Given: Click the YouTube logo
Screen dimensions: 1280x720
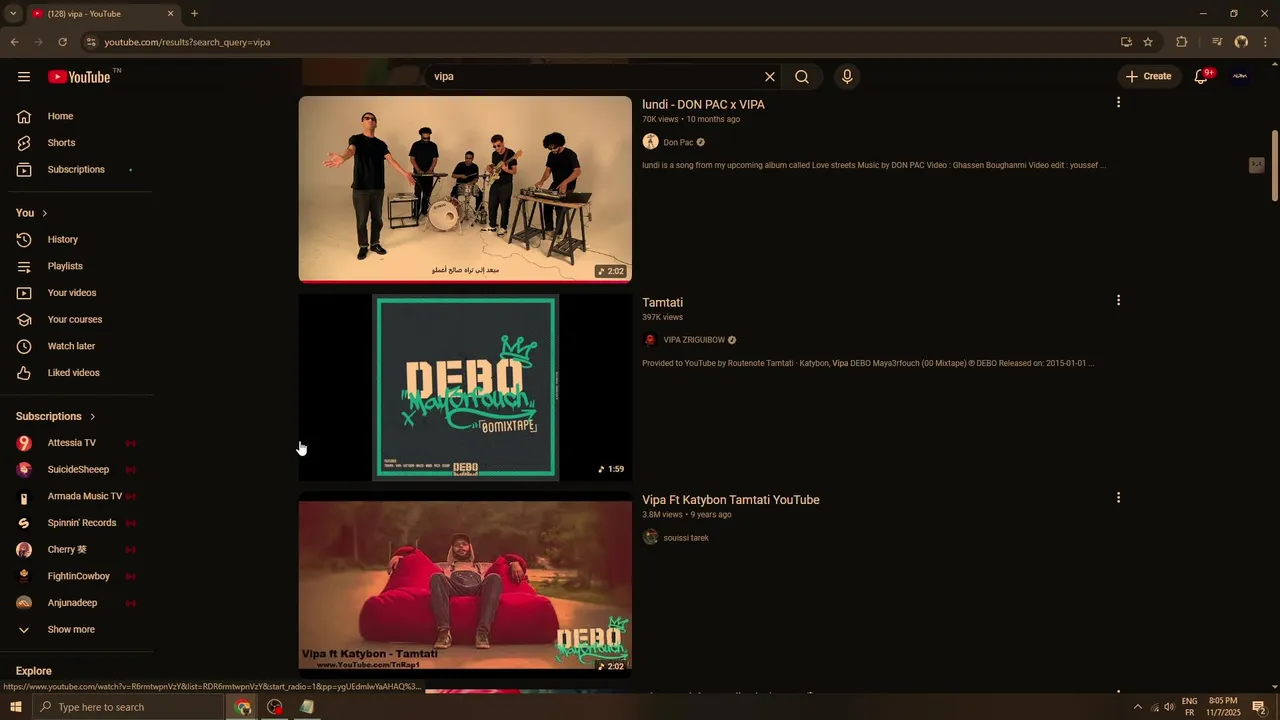Looking at the screenshot, I should point(79,77).
